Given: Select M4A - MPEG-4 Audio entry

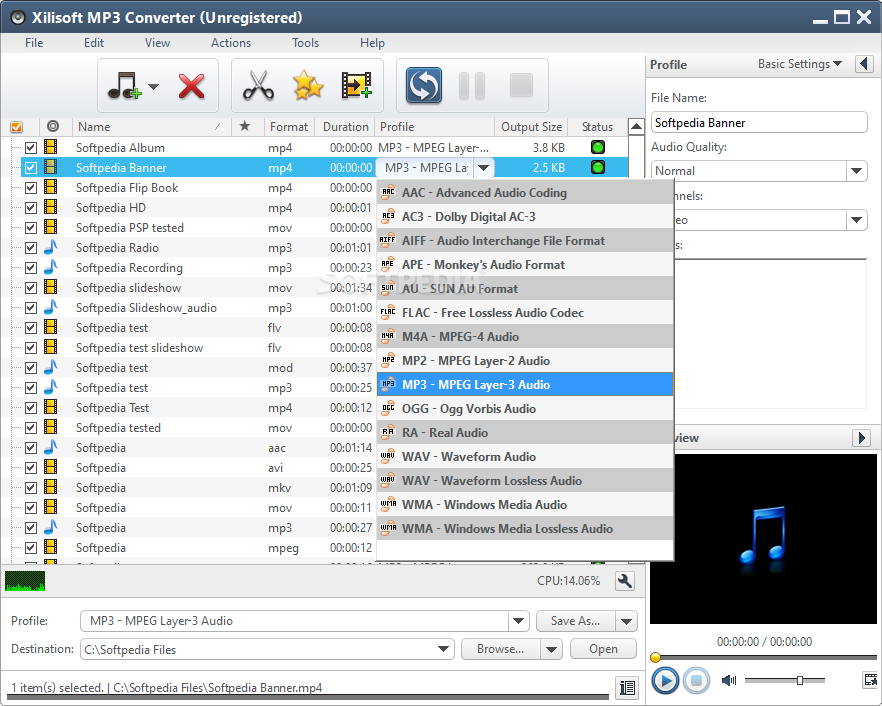Looking at the screenshot, I should coord(525,337).
